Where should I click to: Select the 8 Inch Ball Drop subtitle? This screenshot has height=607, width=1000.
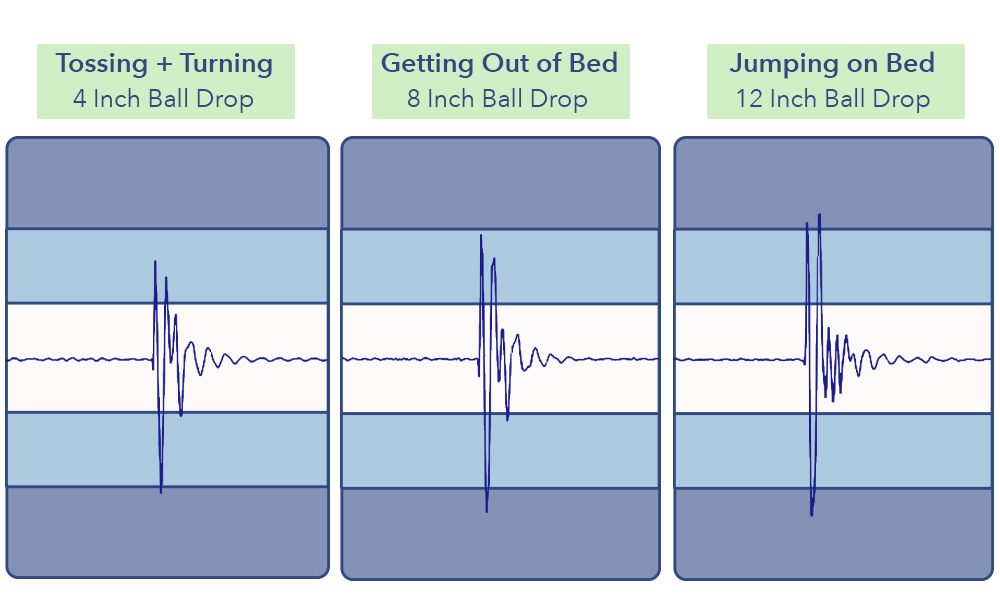click(497, 99)
